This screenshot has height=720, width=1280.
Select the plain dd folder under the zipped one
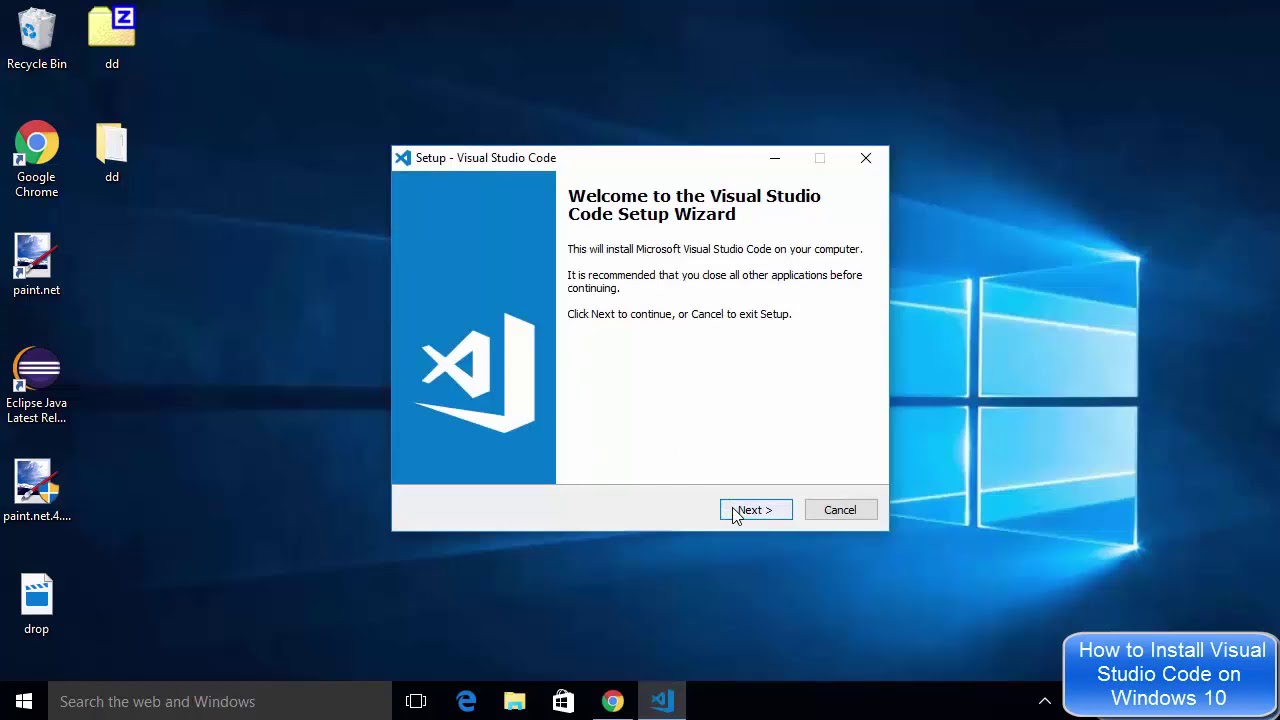[112, 154]
